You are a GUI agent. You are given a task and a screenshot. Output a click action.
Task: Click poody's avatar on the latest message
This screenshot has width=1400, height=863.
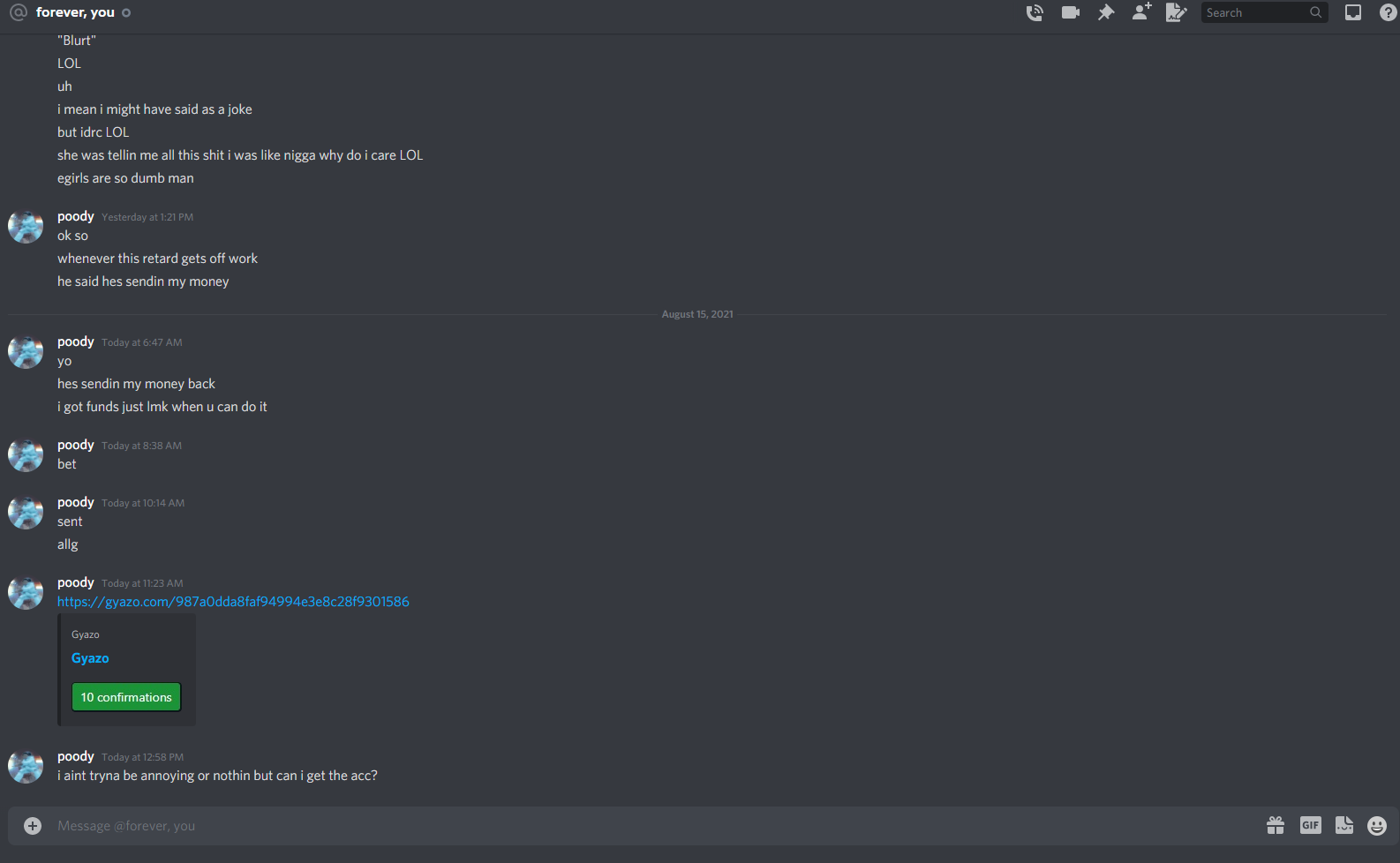coord(26,768)
